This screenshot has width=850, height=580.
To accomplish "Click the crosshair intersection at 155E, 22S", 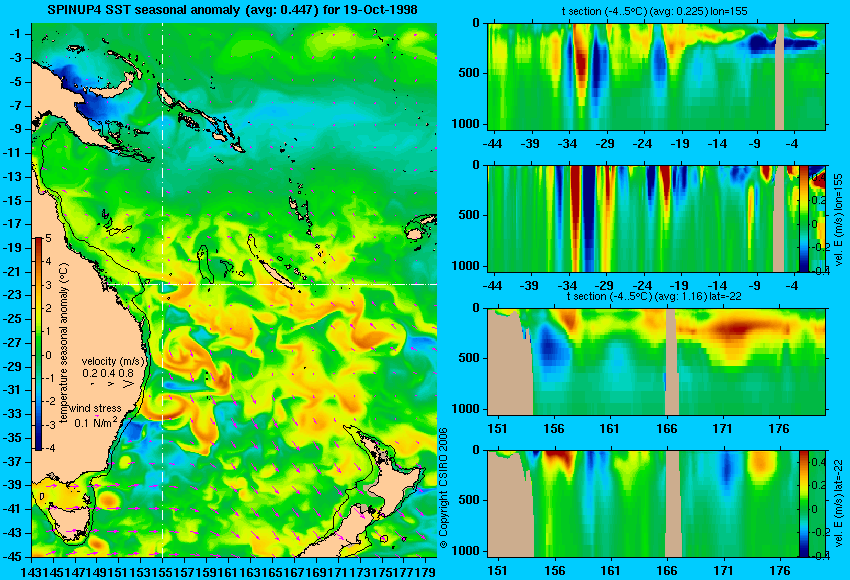I will click(x=163, y=284).
